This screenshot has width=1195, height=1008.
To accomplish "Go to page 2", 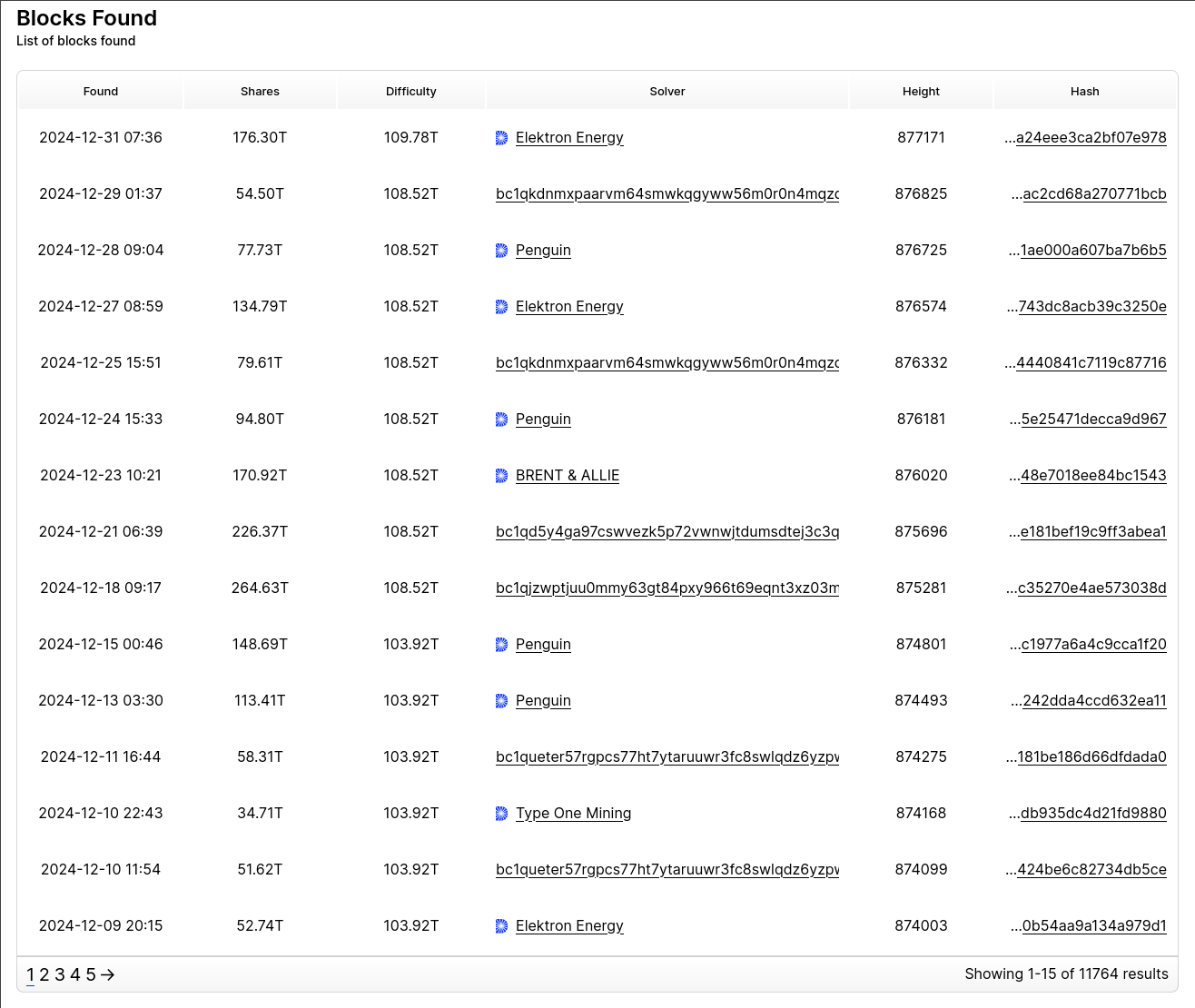I will click(44, 974).
